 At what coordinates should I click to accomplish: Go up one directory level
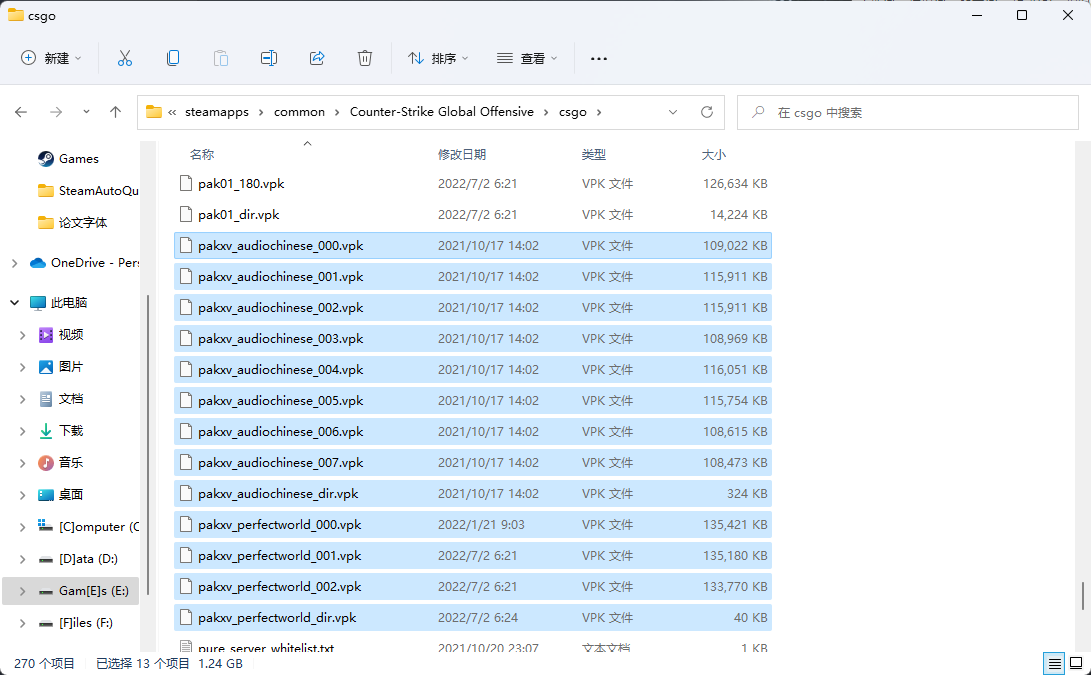[x=116, y=112]
